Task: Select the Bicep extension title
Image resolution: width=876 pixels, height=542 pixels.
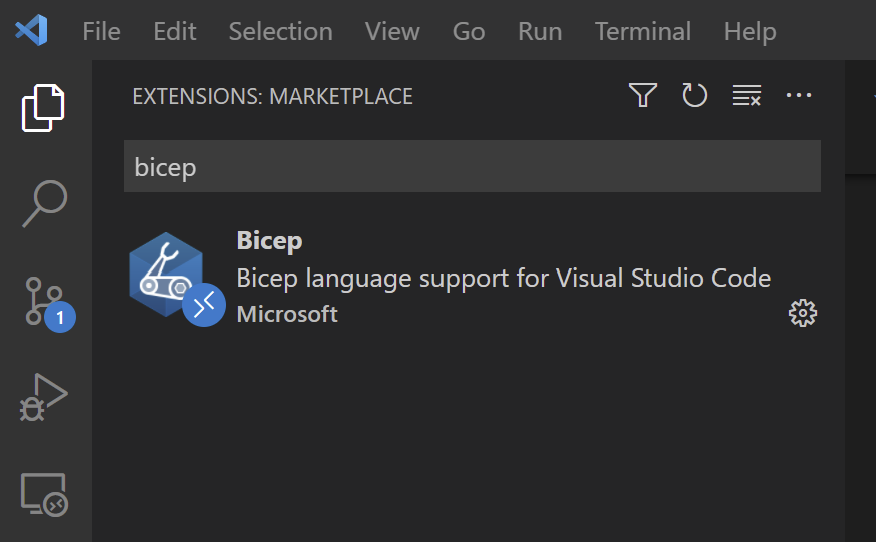Action: (x=269, y=240)
